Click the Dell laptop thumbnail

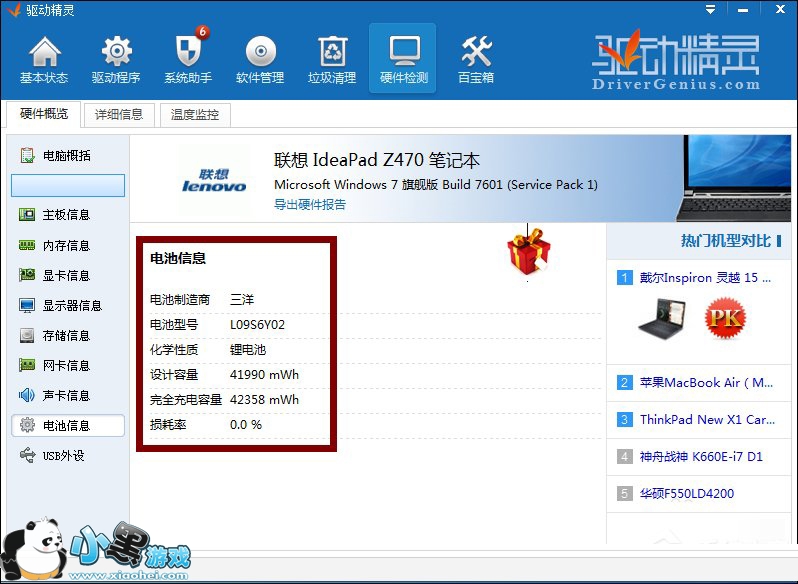click(662, 319)
